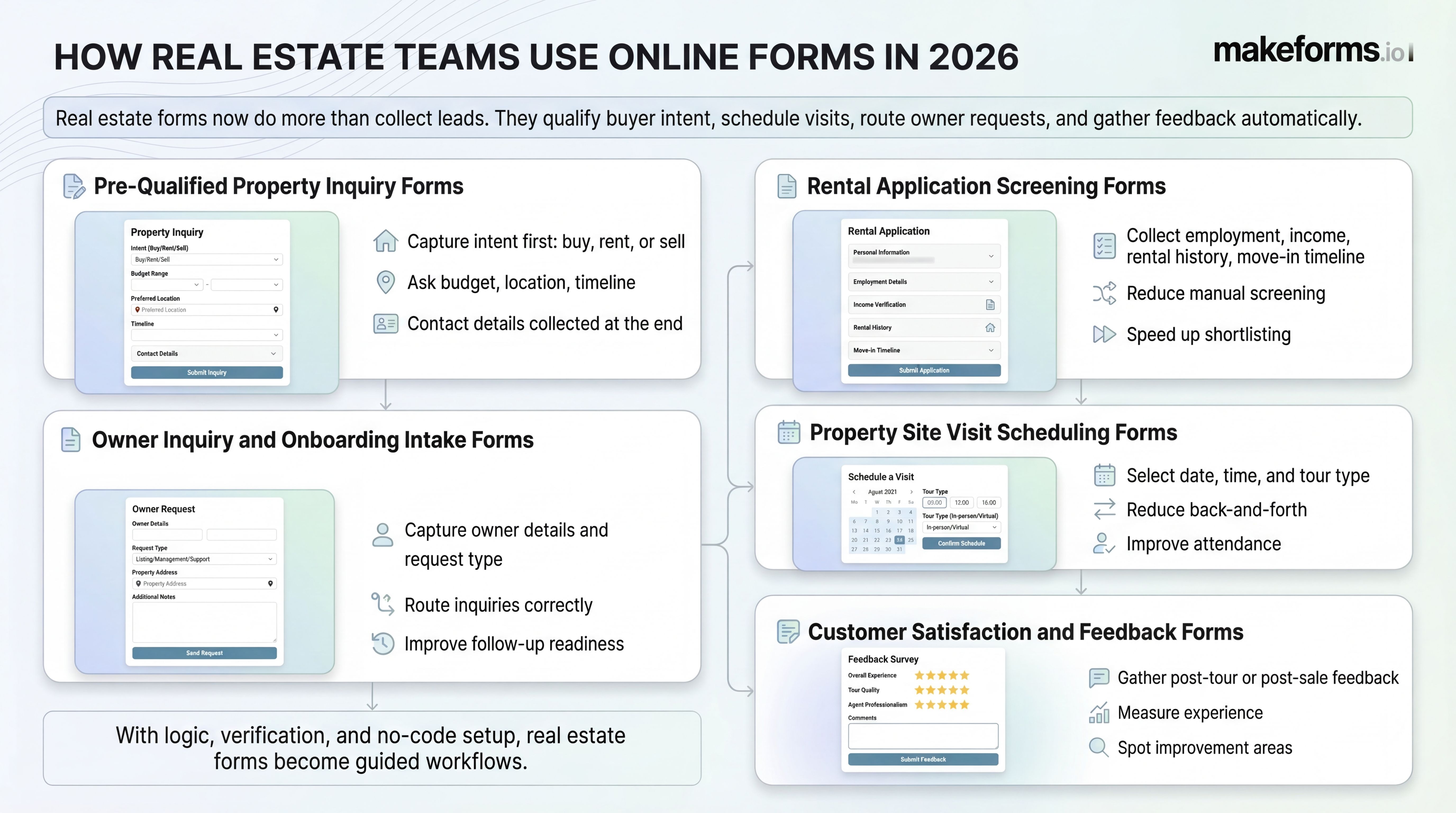Click the house icon beside capture intent

385,241
